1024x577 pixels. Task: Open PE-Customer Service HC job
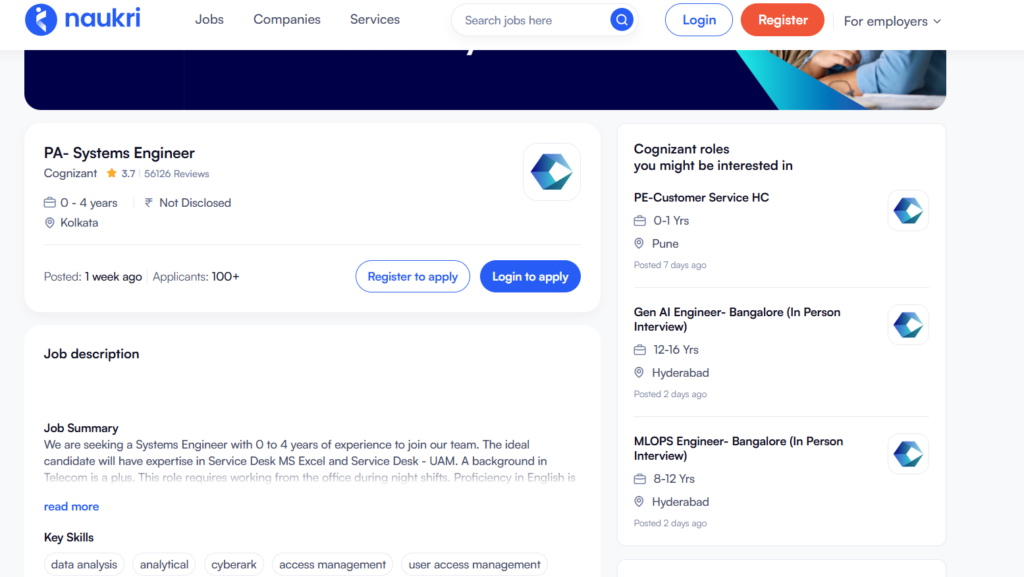point(701,197)
